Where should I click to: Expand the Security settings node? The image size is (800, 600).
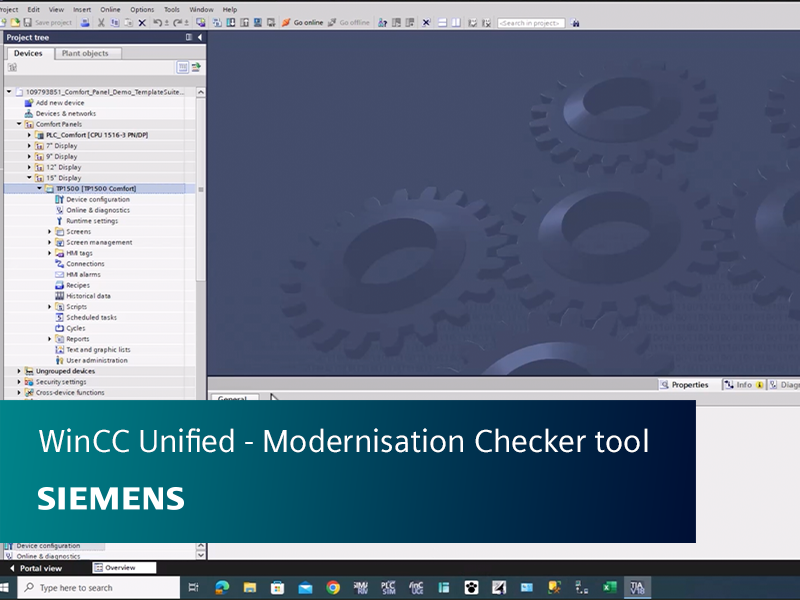click(19, 381)
